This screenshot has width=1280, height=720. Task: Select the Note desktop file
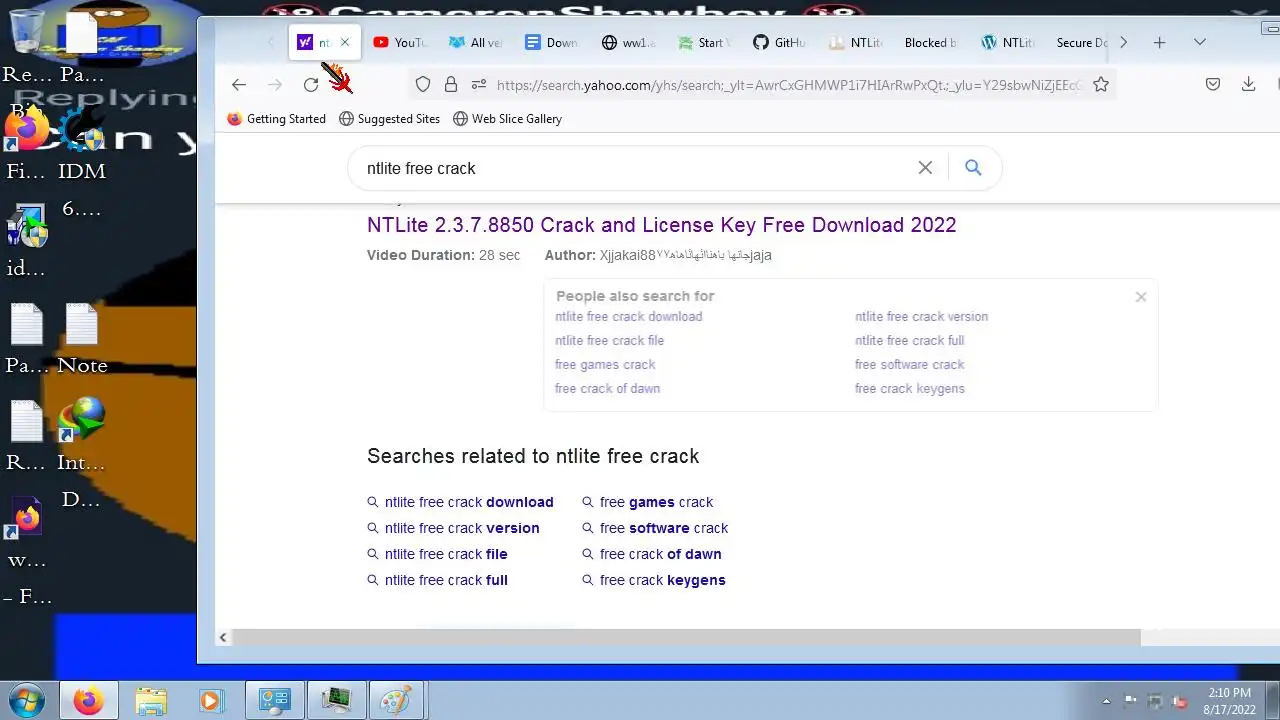point(82,340)
